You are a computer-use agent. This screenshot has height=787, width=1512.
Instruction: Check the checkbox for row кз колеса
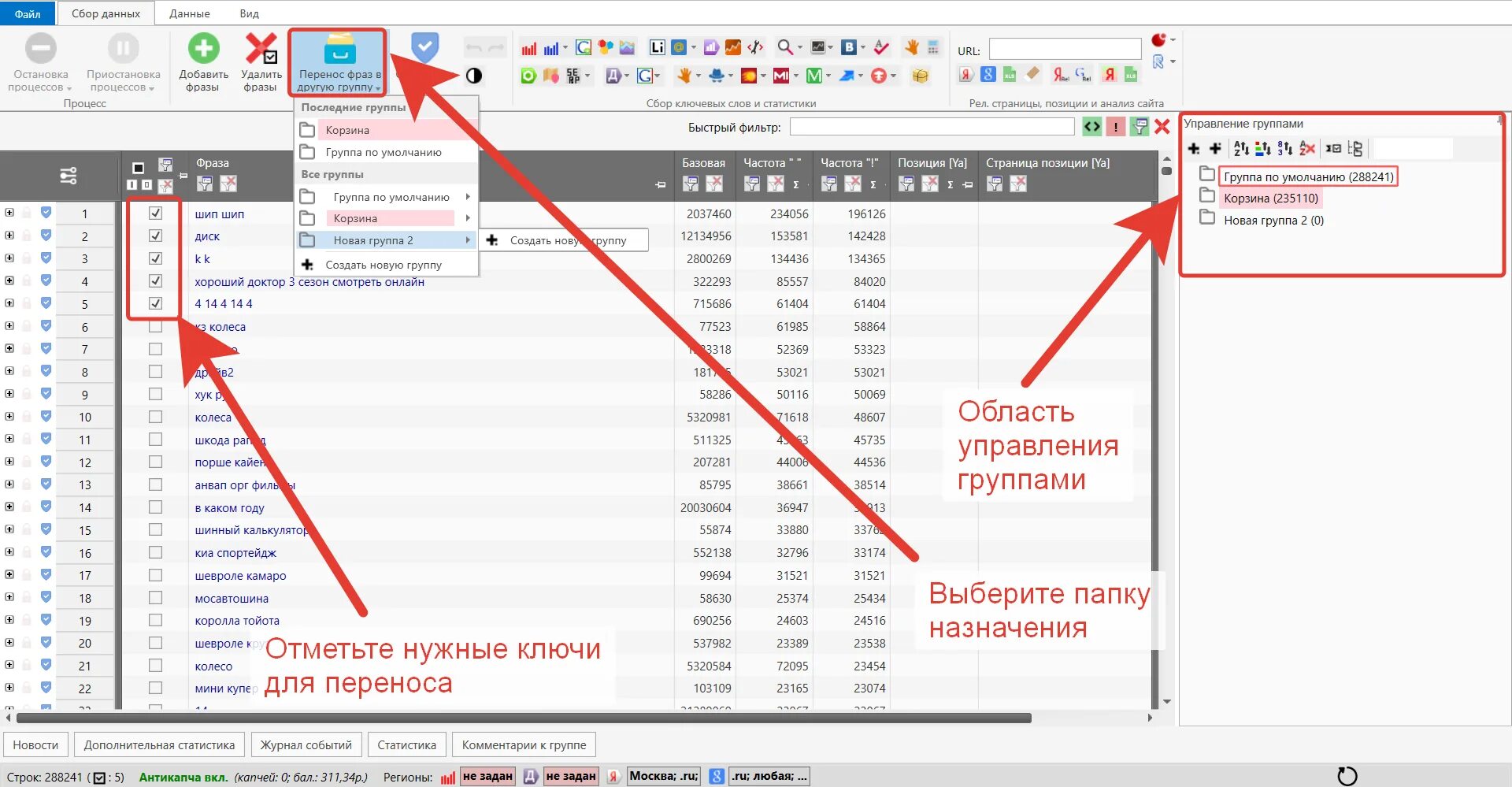[x=155, y=326]
